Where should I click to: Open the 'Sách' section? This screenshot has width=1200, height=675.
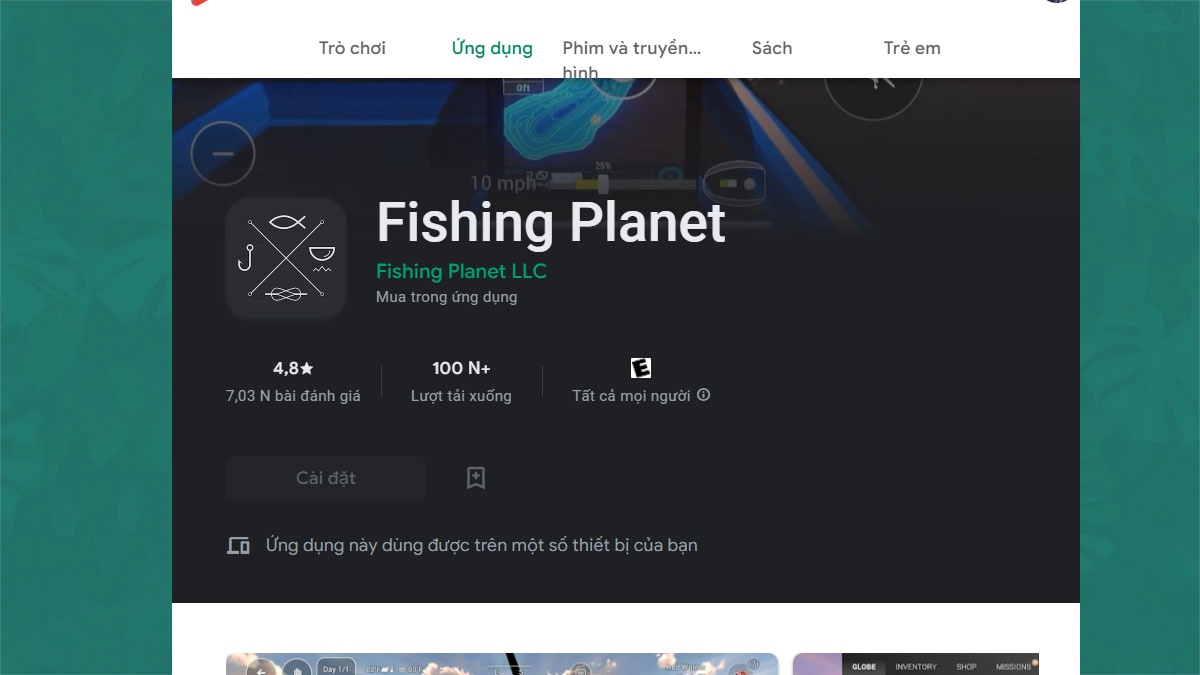click(771, 48)
